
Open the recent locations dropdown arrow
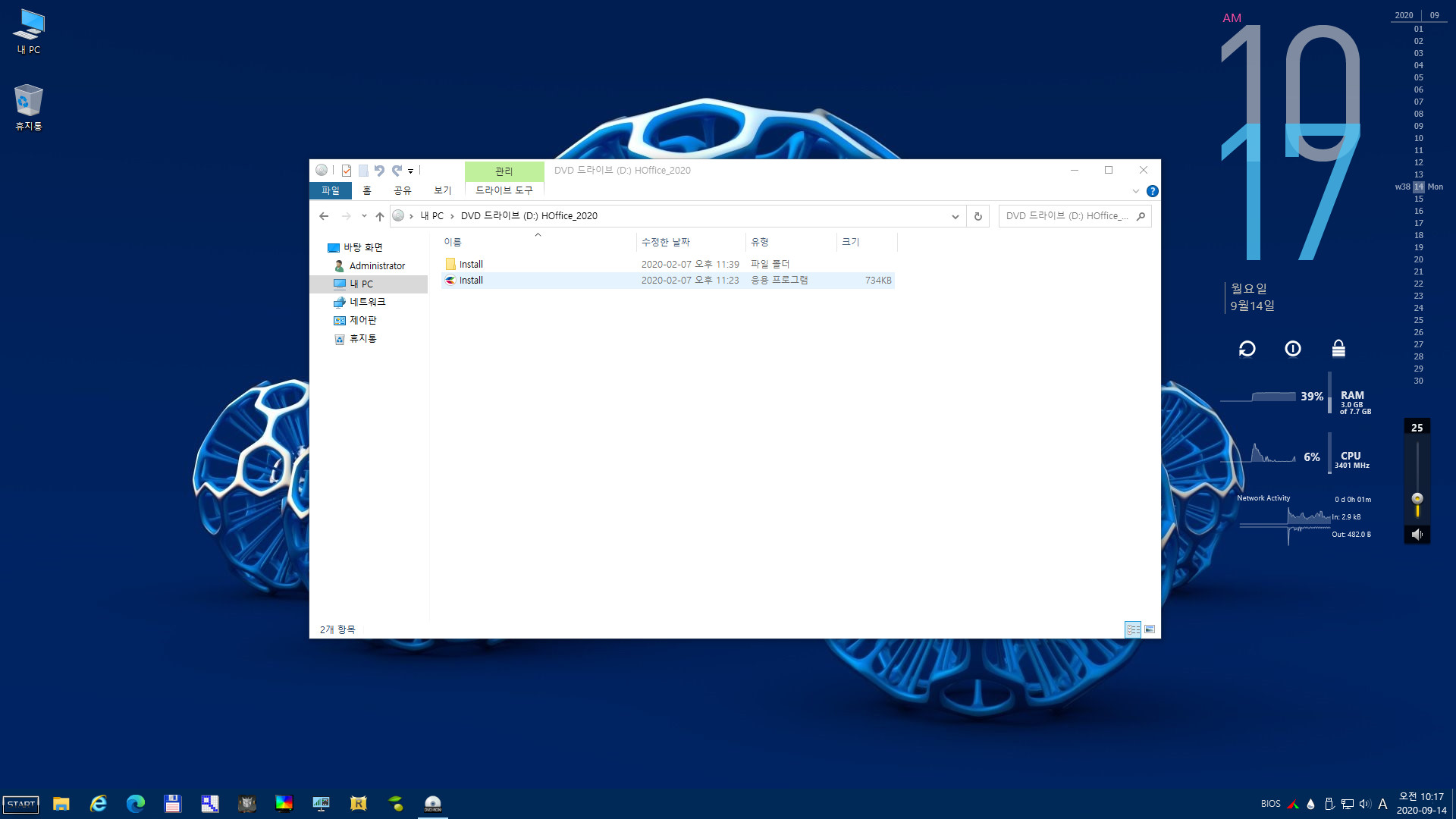364,216
